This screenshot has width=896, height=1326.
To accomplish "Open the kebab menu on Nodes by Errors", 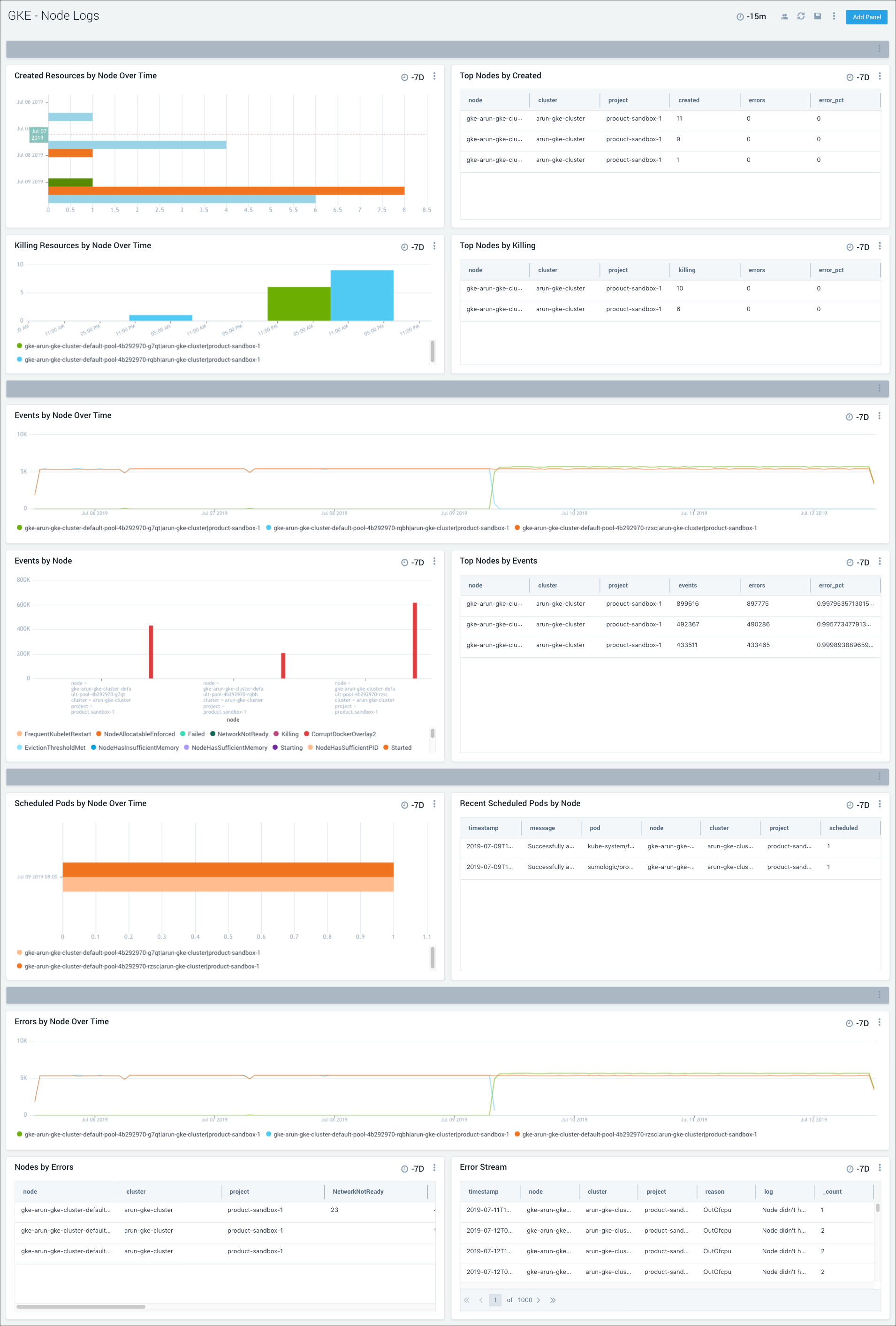I will pos(434,1167).
